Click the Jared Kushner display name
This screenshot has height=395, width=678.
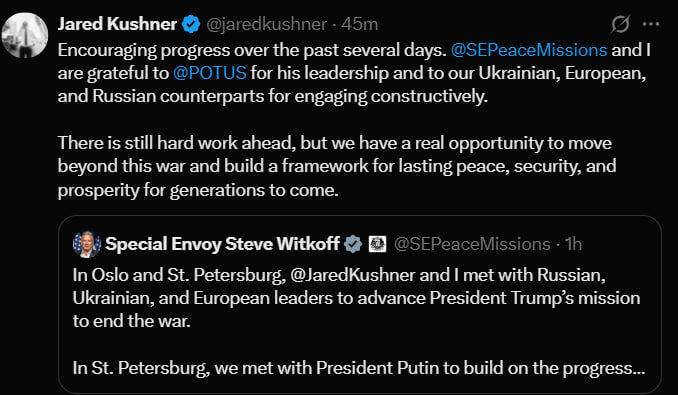[117, 24]
